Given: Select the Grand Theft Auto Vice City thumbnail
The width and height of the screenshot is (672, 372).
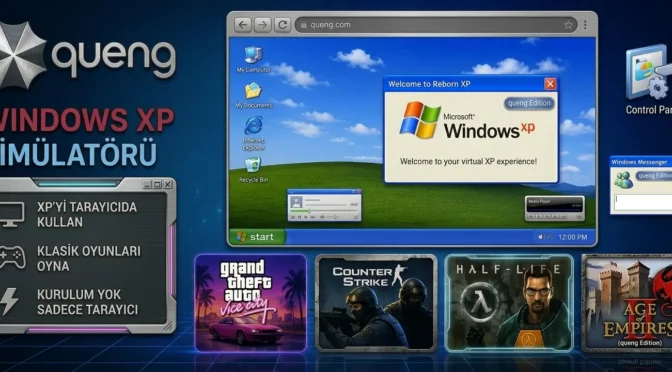Looking at the screenshot, I should (x=251, y=303).
